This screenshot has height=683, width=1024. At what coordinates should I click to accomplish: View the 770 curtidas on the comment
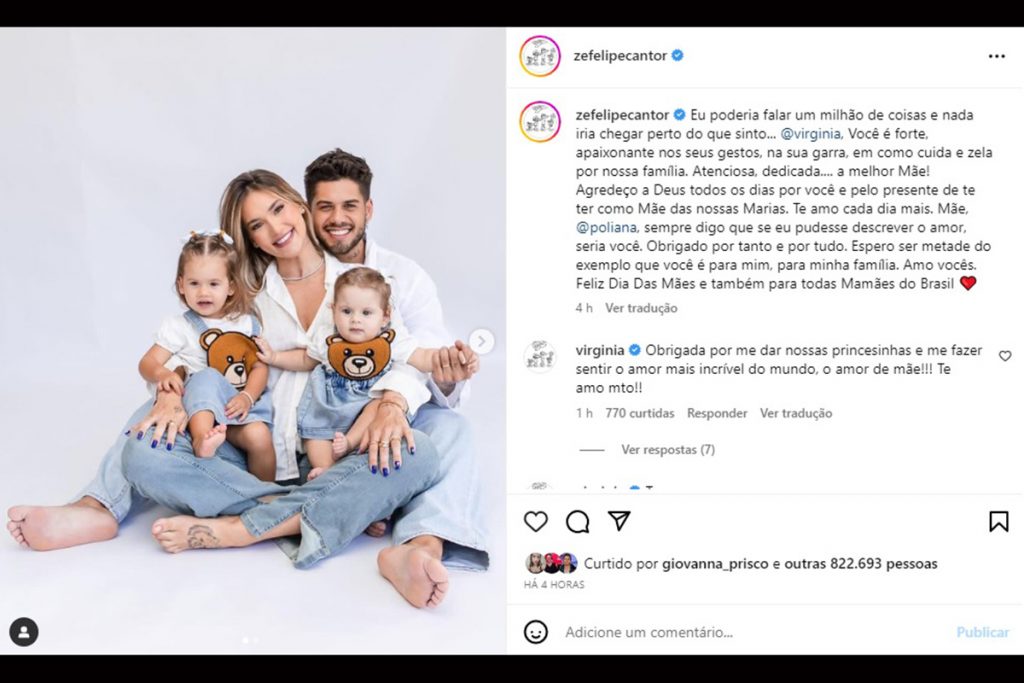pos(640,413)
